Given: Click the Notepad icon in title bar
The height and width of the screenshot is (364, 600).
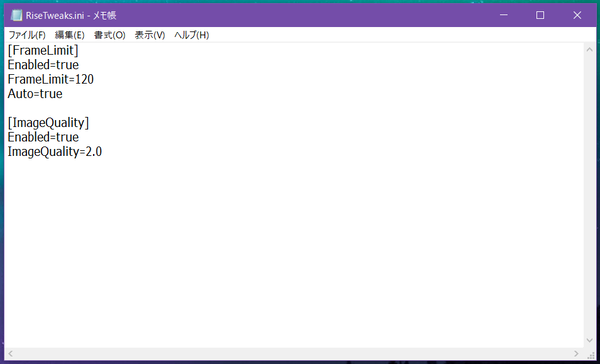Looking at the screenshot, I should pos(16,15).
